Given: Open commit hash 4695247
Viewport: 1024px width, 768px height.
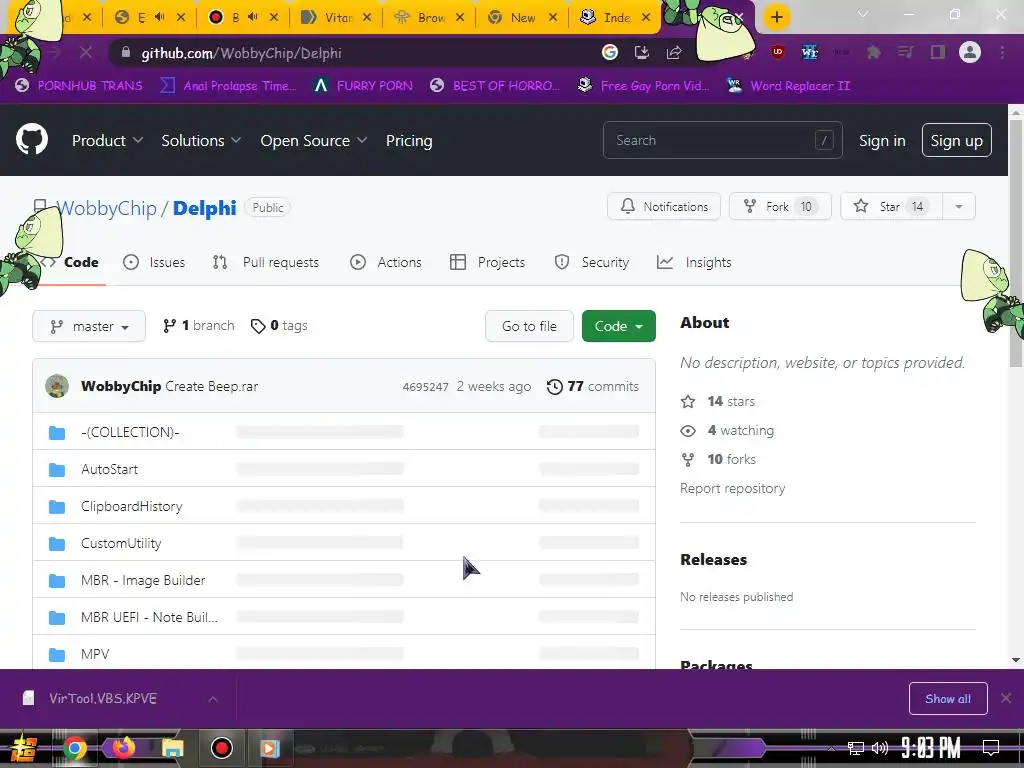Looking at the screenshot, I should 425,387.
